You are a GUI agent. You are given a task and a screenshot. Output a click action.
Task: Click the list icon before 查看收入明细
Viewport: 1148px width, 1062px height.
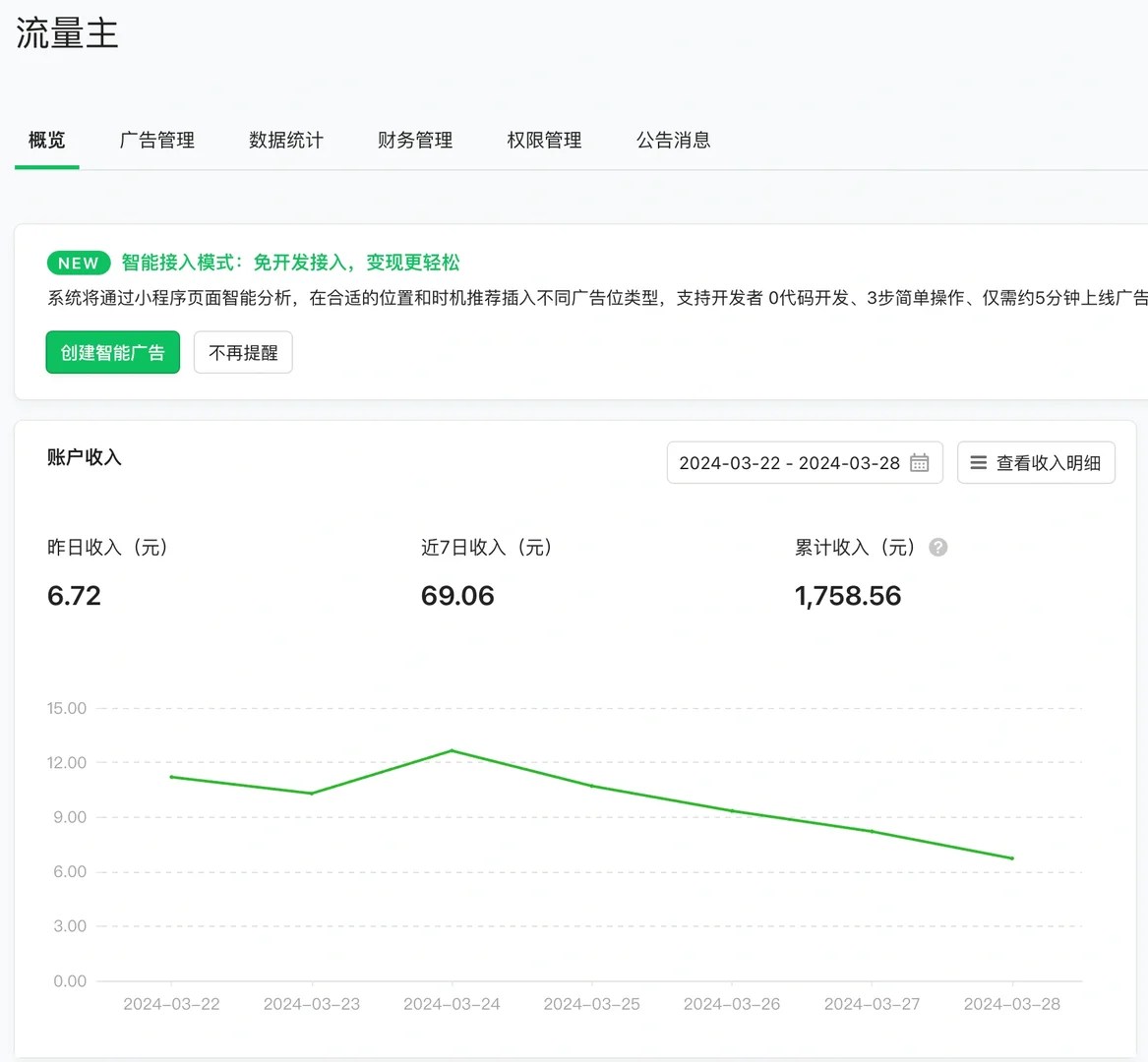point(977,462)
